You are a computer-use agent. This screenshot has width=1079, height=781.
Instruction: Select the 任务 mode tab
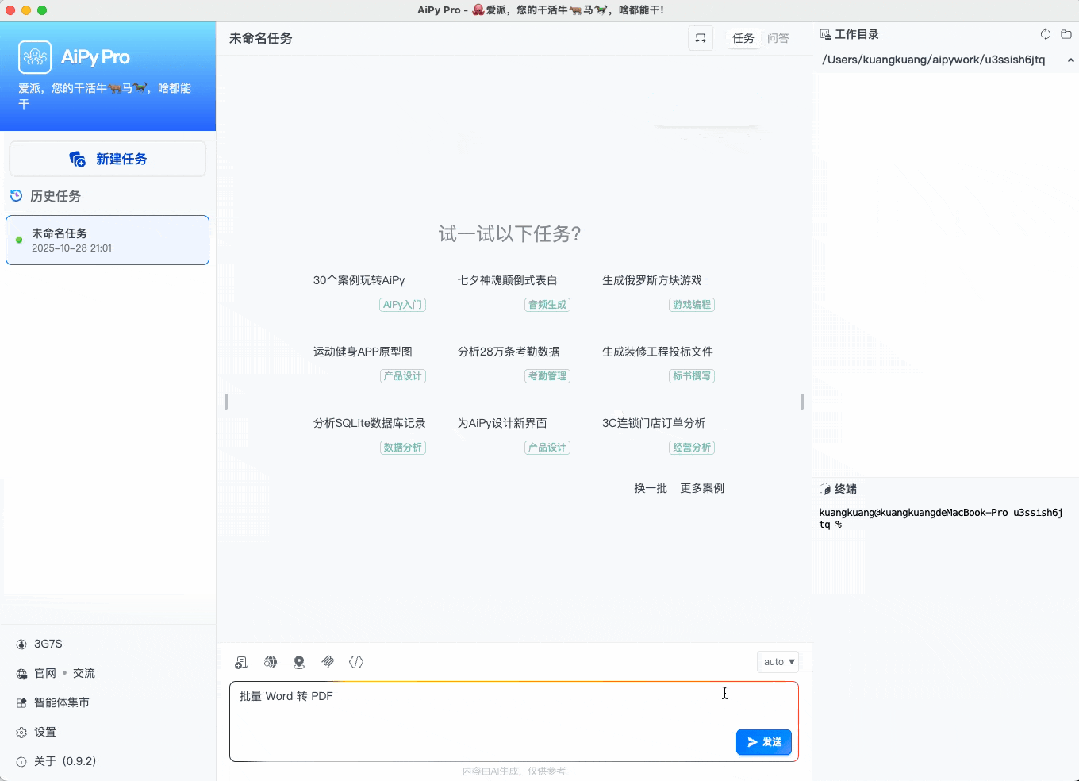coord(743,38)
